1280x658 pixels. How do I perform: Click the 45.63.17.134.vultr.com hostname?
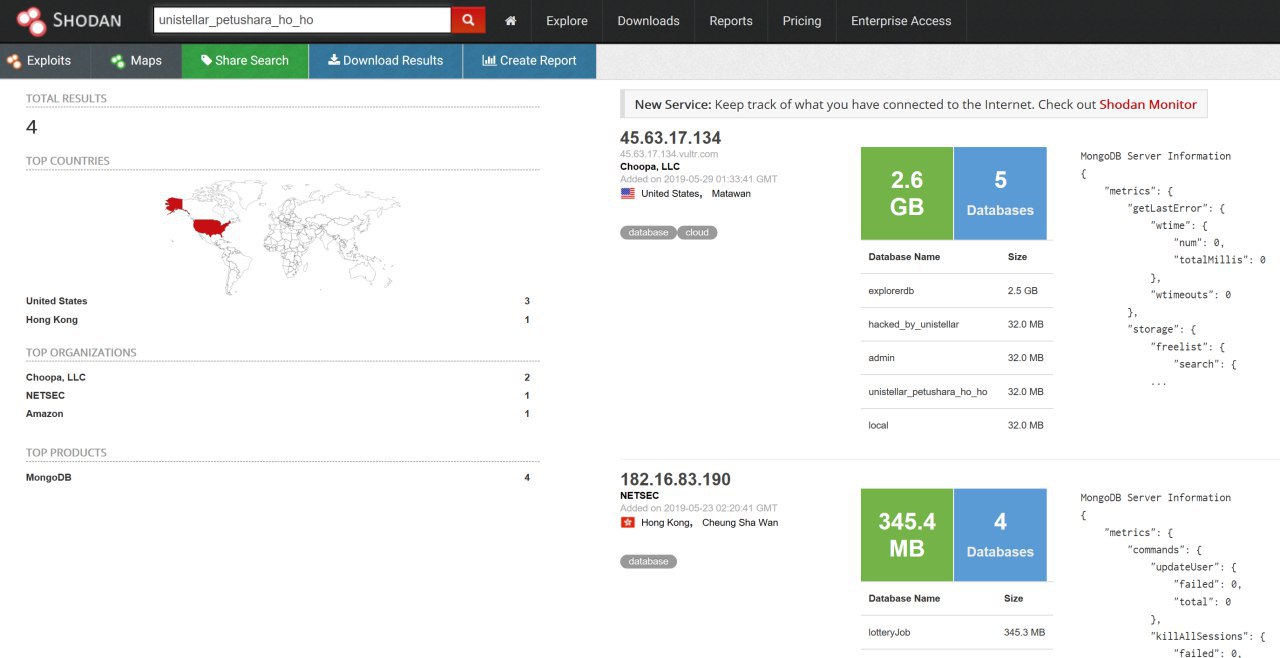[669, 154]
